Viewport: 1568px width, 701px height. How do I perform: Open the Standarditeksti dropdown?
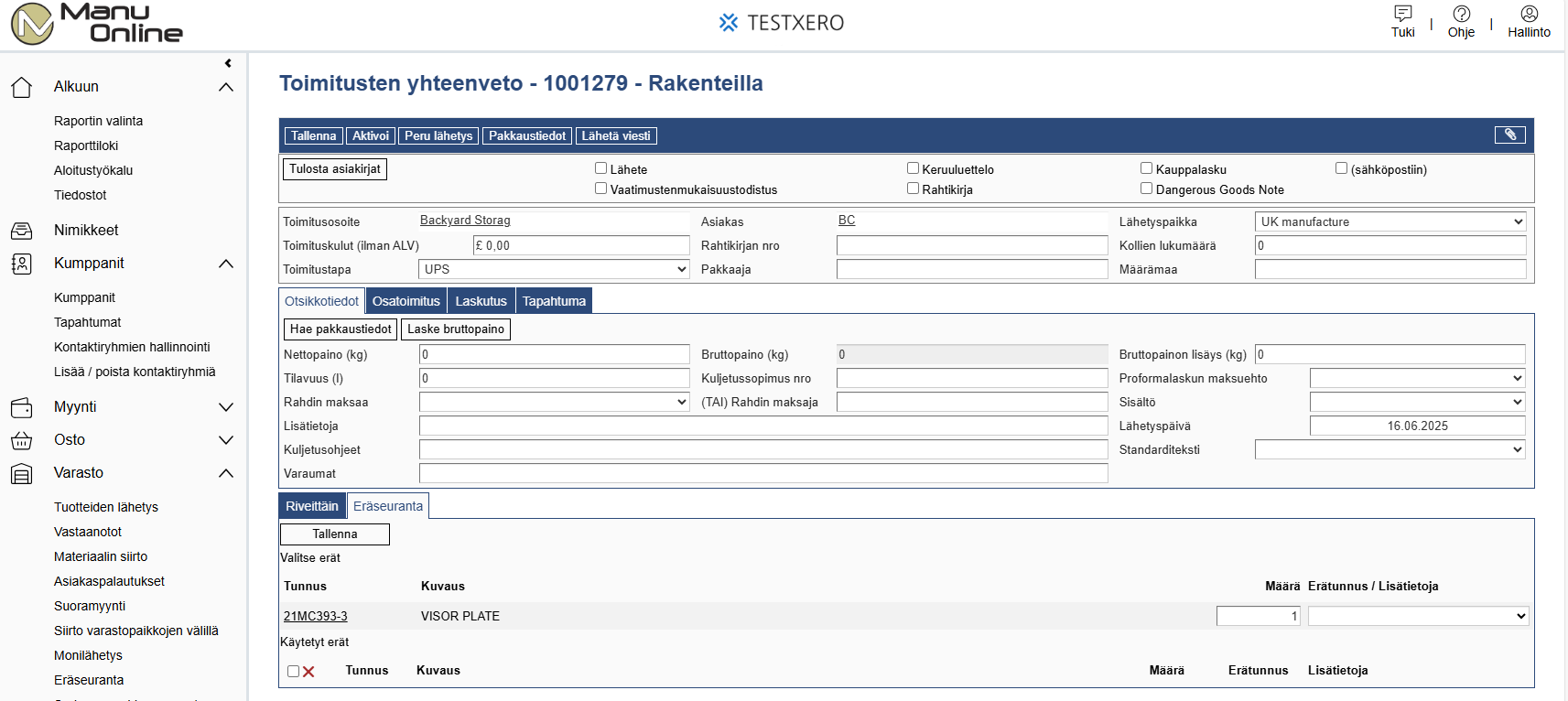(x=1390, y=449)
